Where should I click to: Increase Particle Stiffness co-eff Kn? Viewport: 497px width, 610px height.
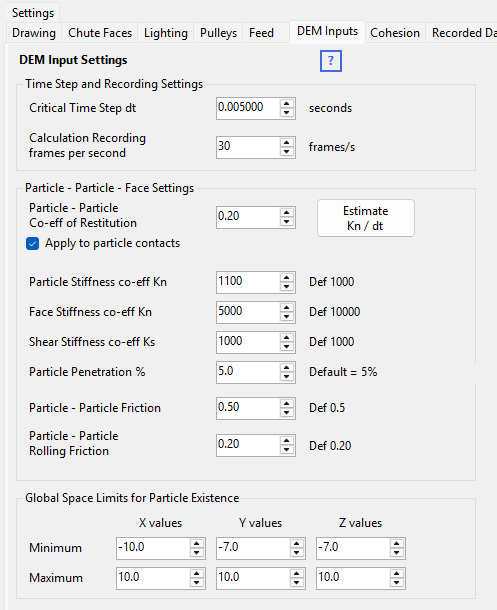(x=287, y=277)
